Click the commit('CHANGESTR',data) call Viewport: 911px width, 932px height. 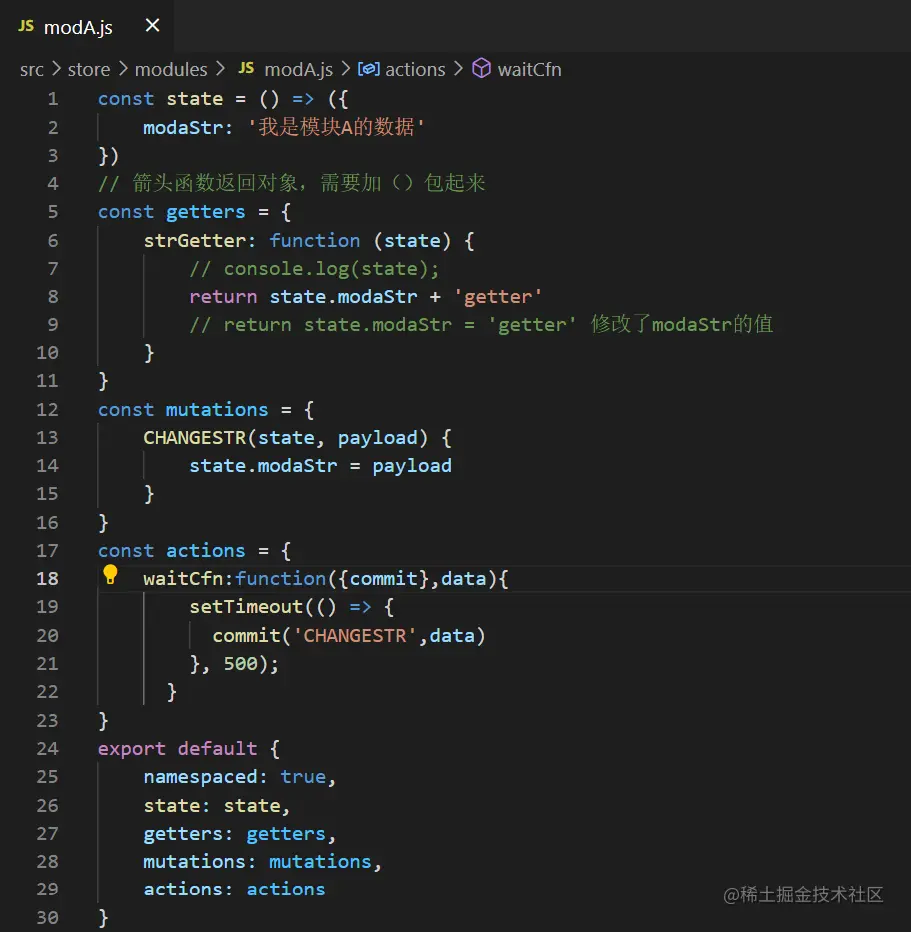click(x=349, y=635)
